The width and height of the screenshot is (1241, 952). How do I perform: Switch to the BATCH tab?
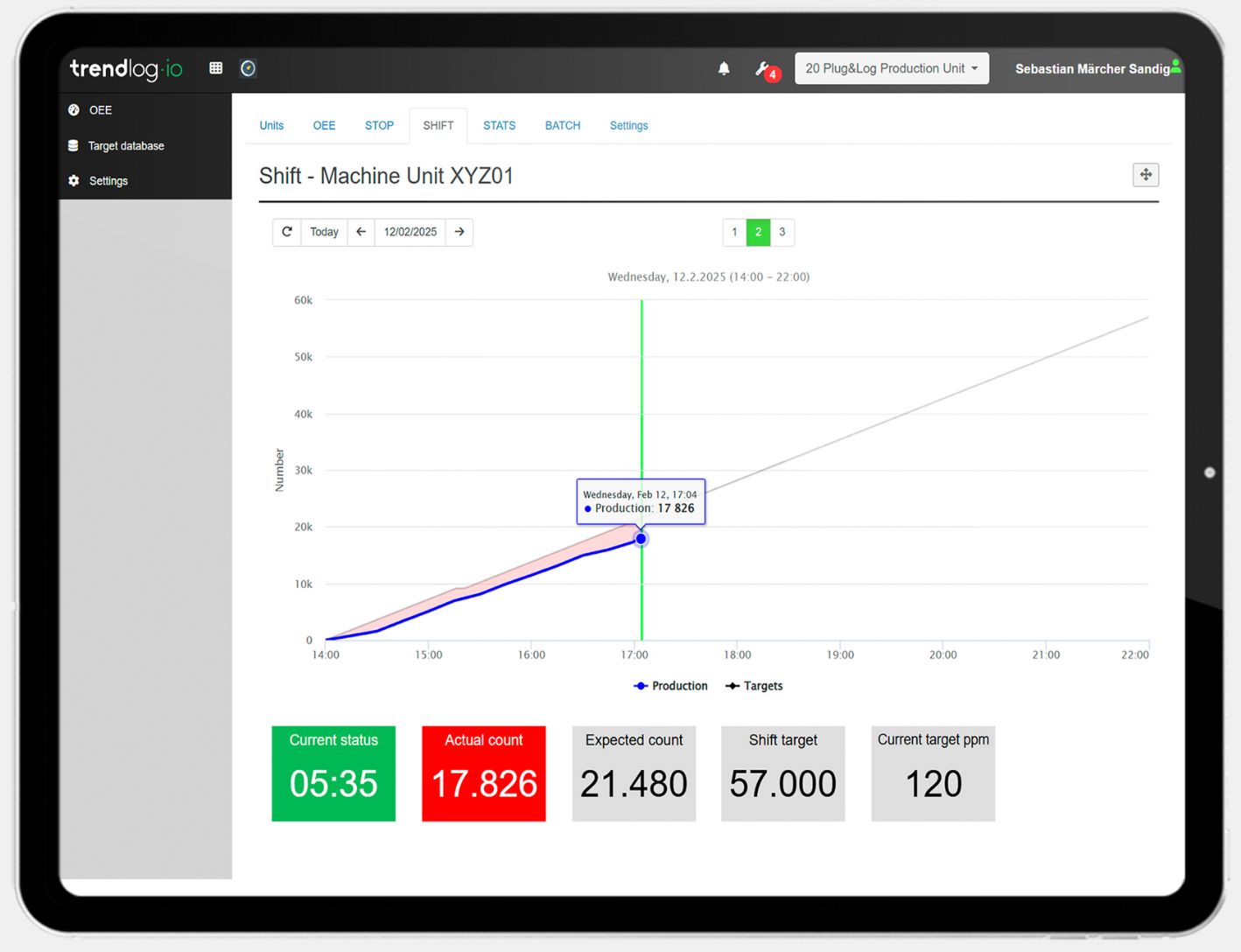563,126
